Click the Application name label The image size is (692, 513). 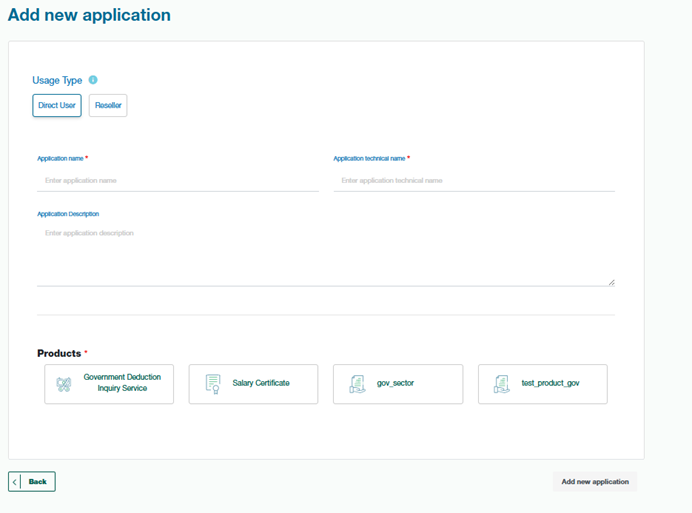click(60, 158)
